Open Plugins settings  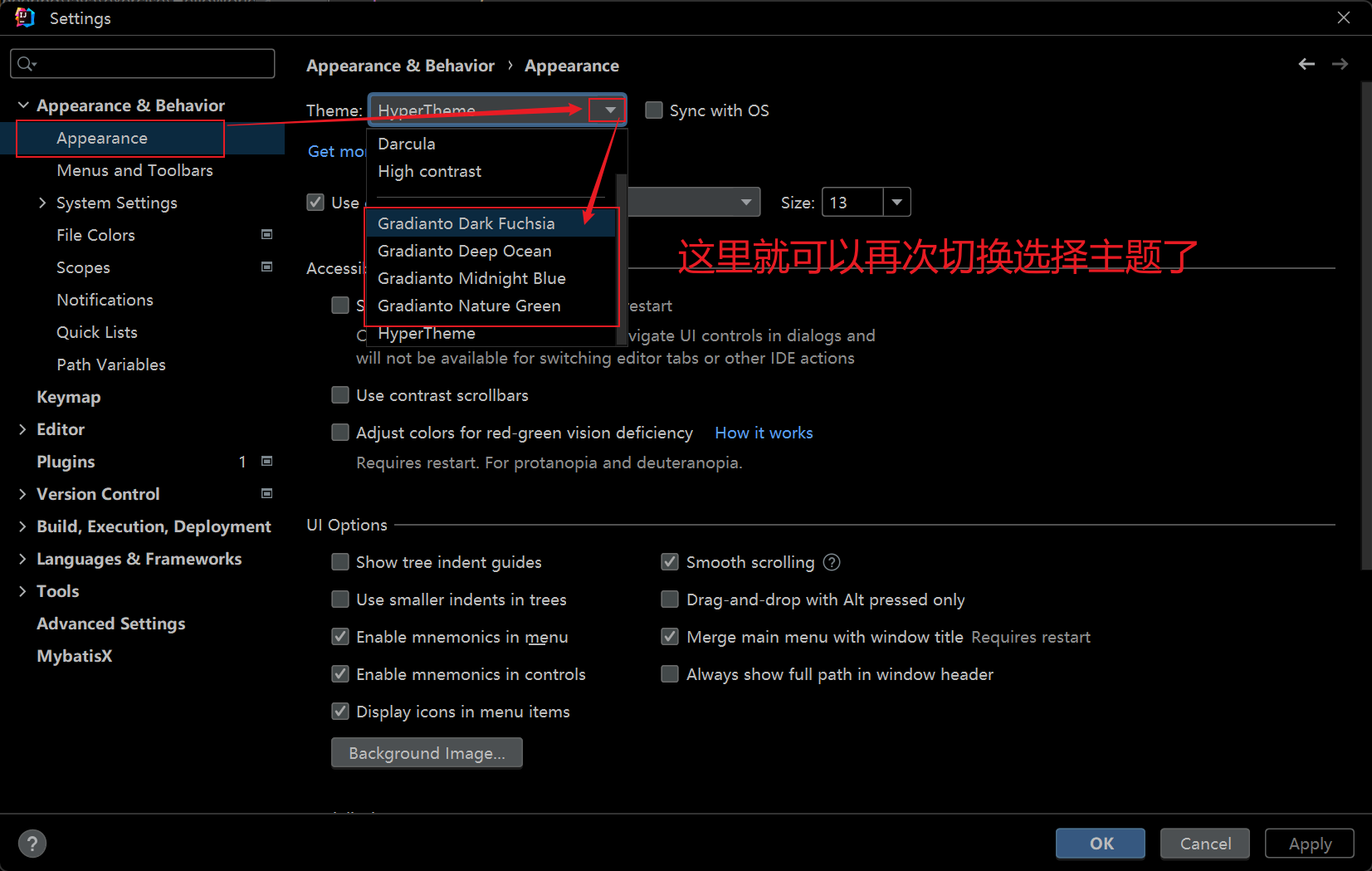(x=66, y=462)
